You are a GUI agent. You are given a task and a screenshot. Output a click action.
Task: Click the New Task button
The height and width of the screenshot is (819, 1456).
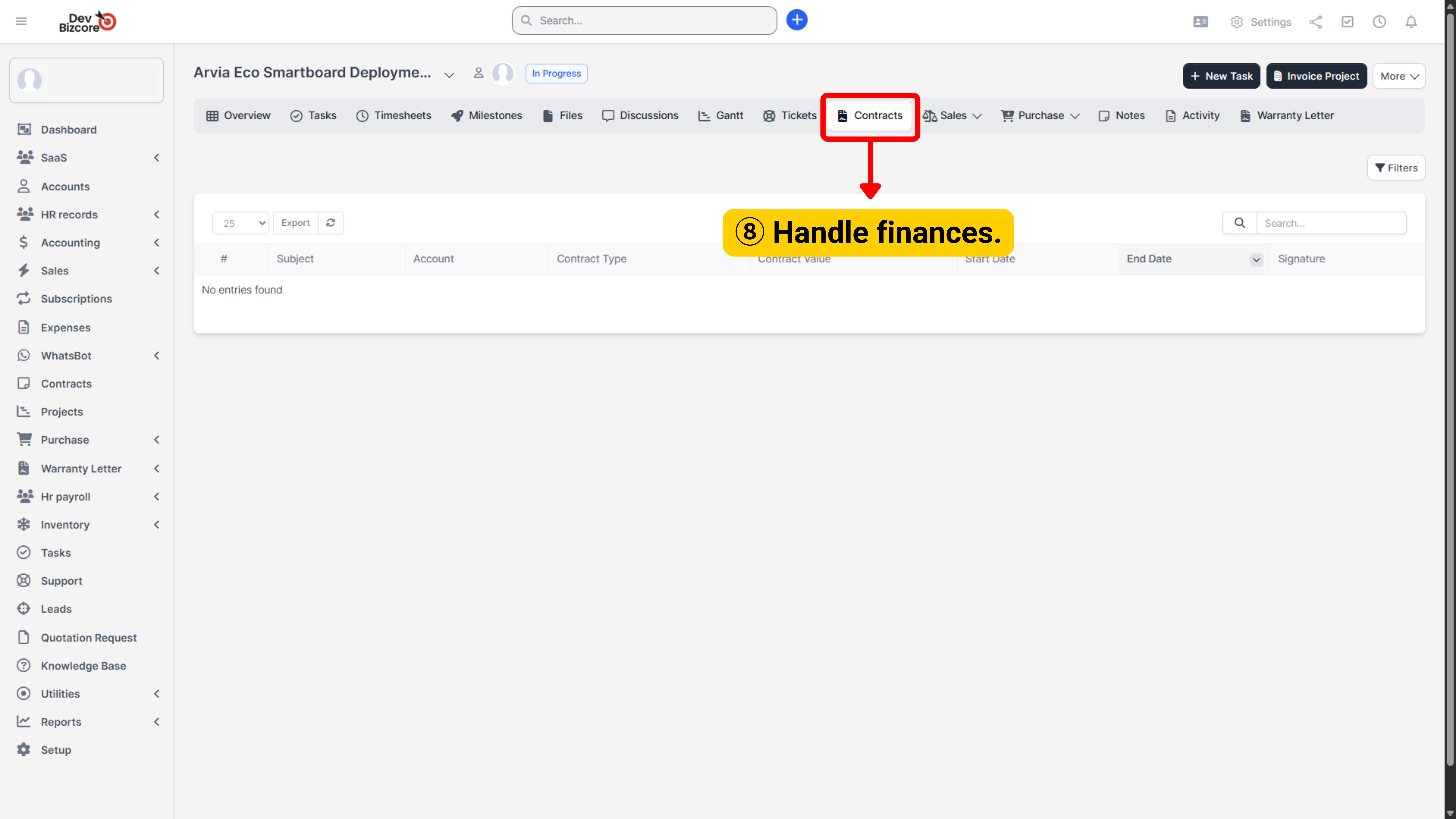1221,76
